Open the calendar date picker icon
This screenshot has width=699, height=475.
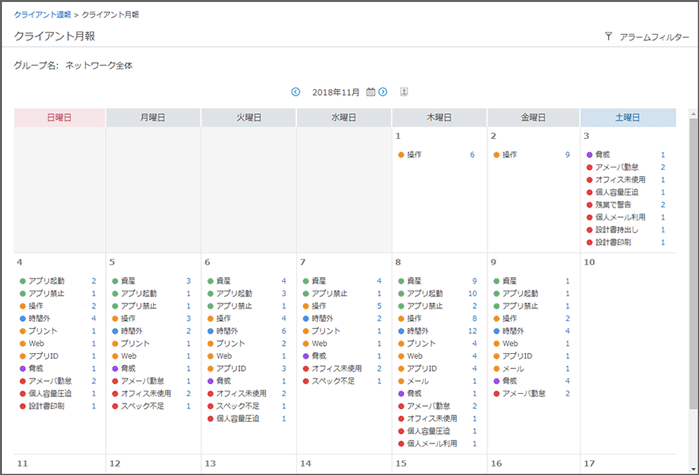371,92
